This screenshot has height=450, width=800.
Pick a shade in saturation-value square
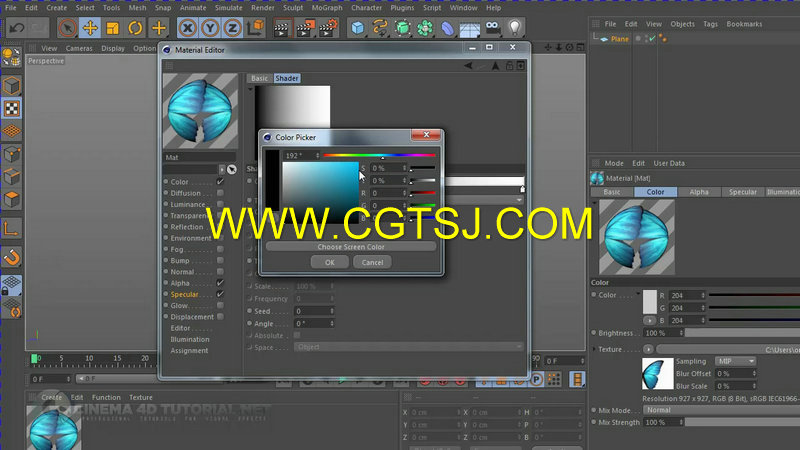[320, 192]
